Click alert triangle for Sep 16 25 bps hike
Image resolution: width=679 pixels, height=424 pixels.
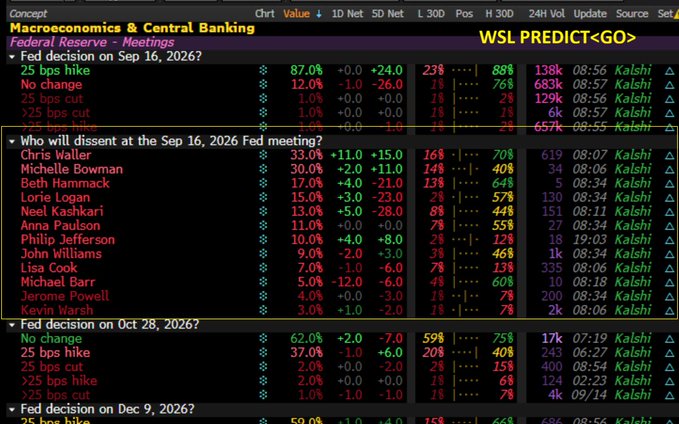[669, 71]
